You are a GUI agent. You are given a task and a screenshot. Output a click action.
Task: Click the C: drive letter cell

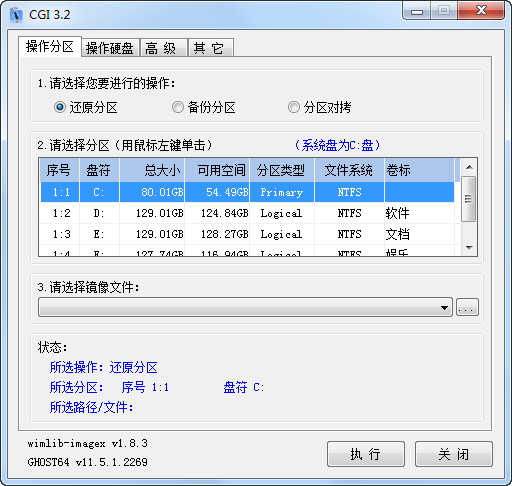99,192
